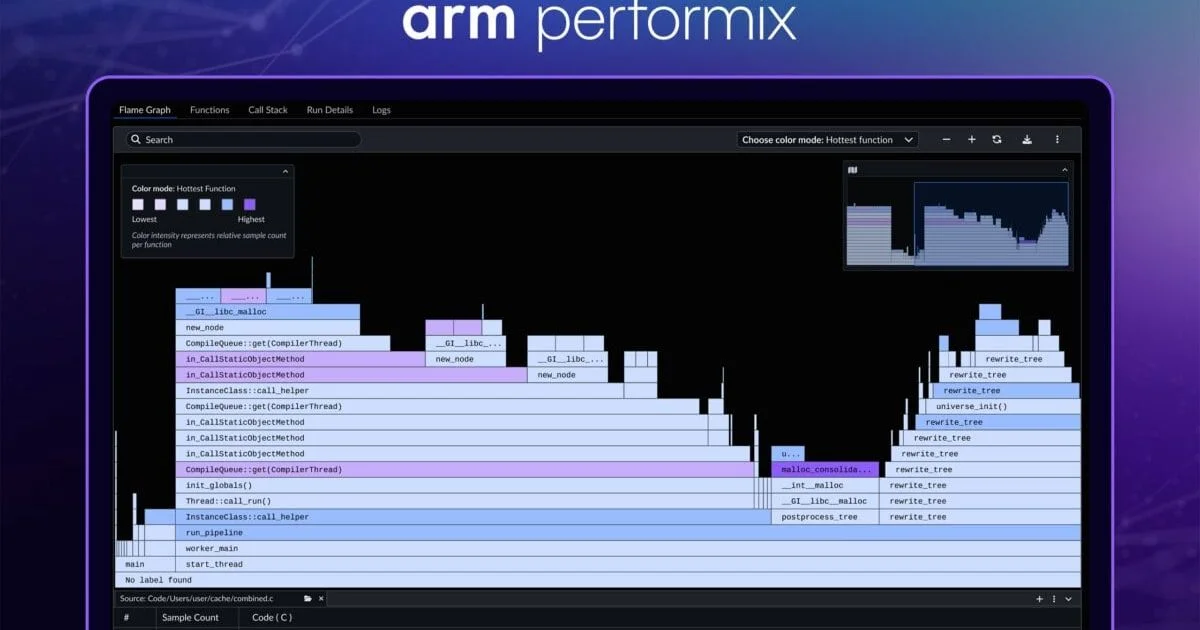This screenshot has width=1200, height=630.
Task: Open the folder icon next to combined.c path
Action: click(308, 598)
